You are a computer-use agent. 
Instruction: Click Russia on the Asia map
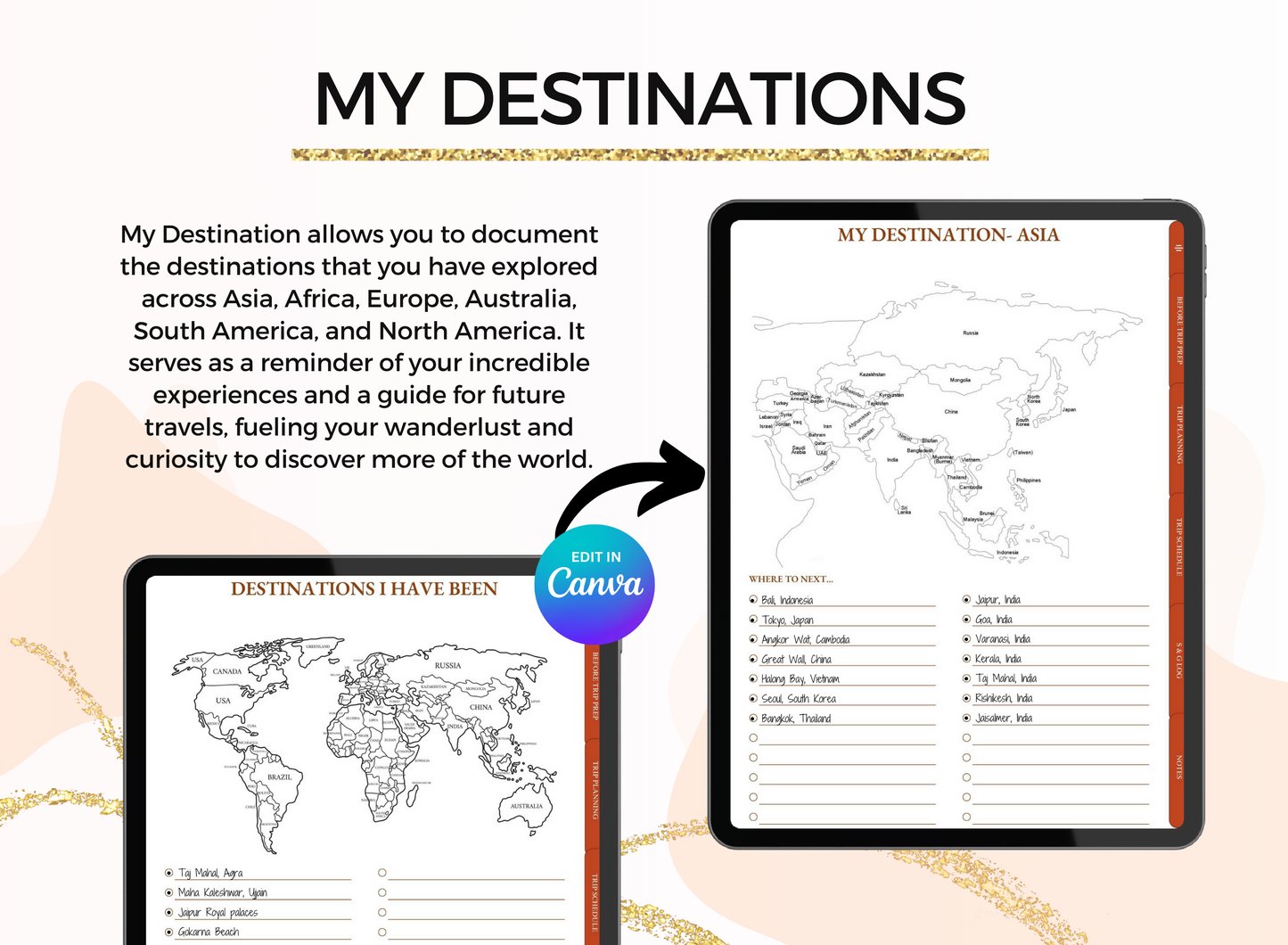click(969, 333)
